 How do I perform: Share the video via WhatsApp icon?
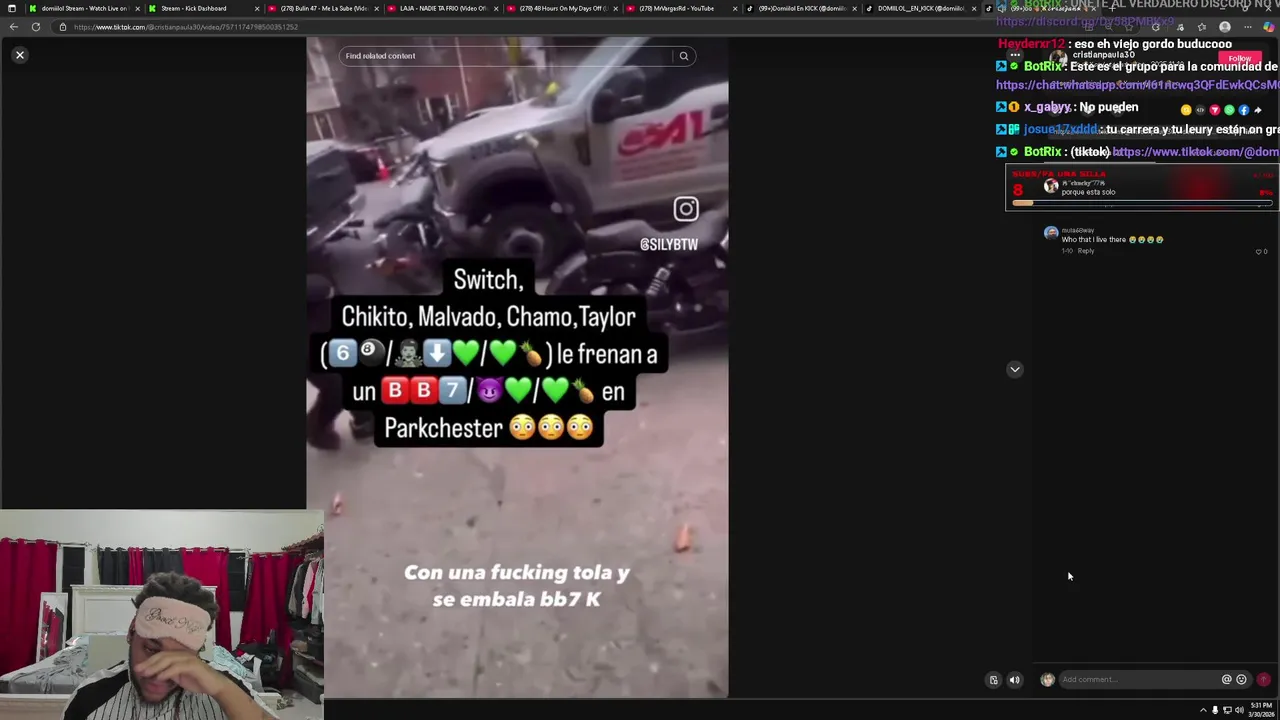(x=1229, y=110)
